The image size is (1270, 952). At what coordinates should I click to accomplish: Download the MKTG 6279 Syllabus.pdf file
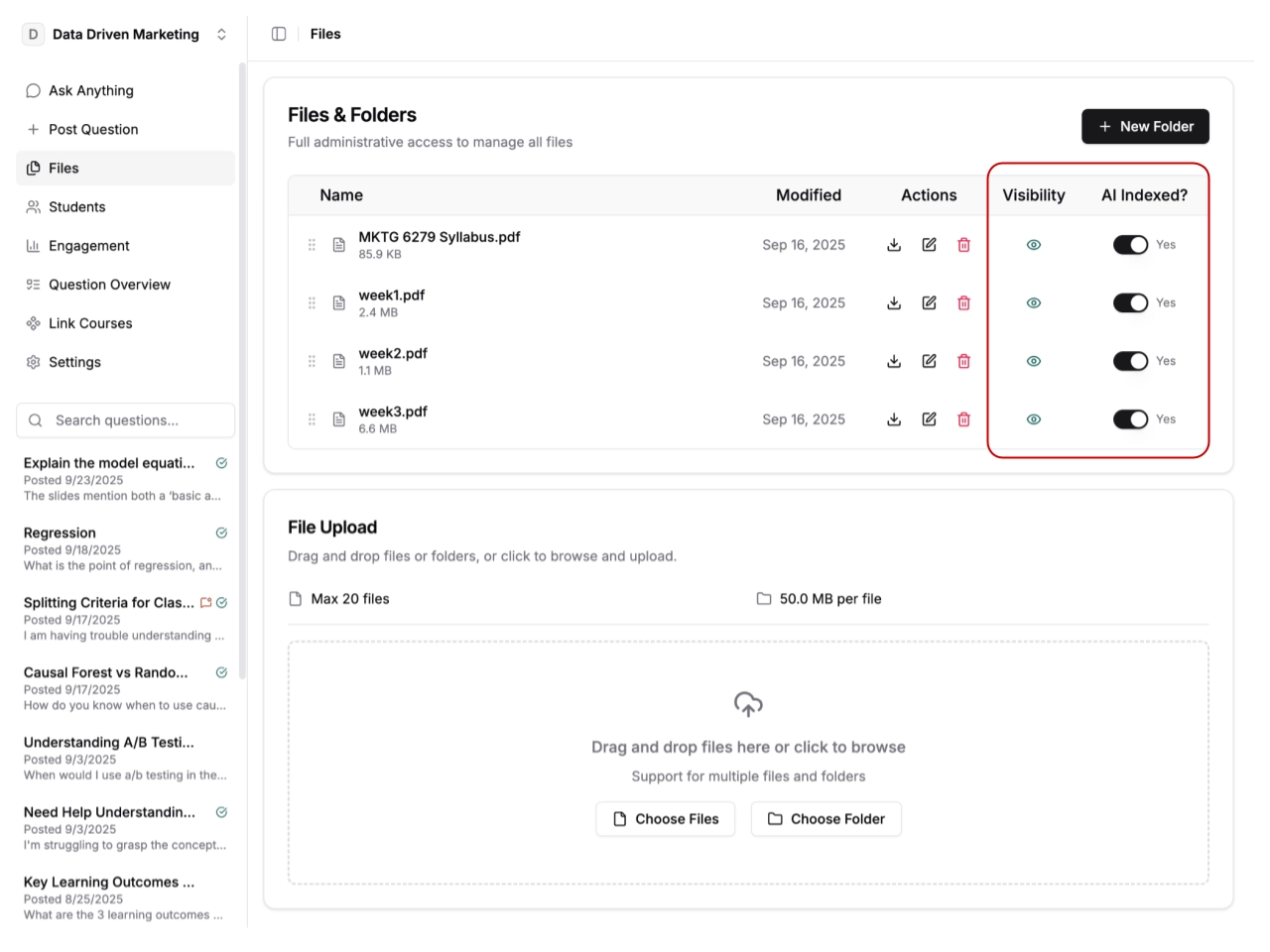[x=894, y=245]
